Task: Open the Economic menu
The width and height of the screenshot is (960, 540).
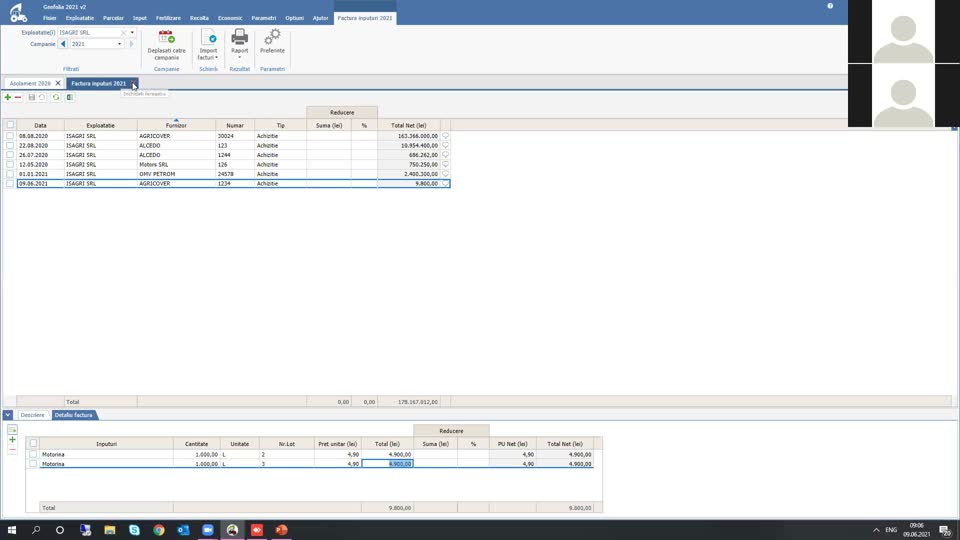Action: coord(230,18)
